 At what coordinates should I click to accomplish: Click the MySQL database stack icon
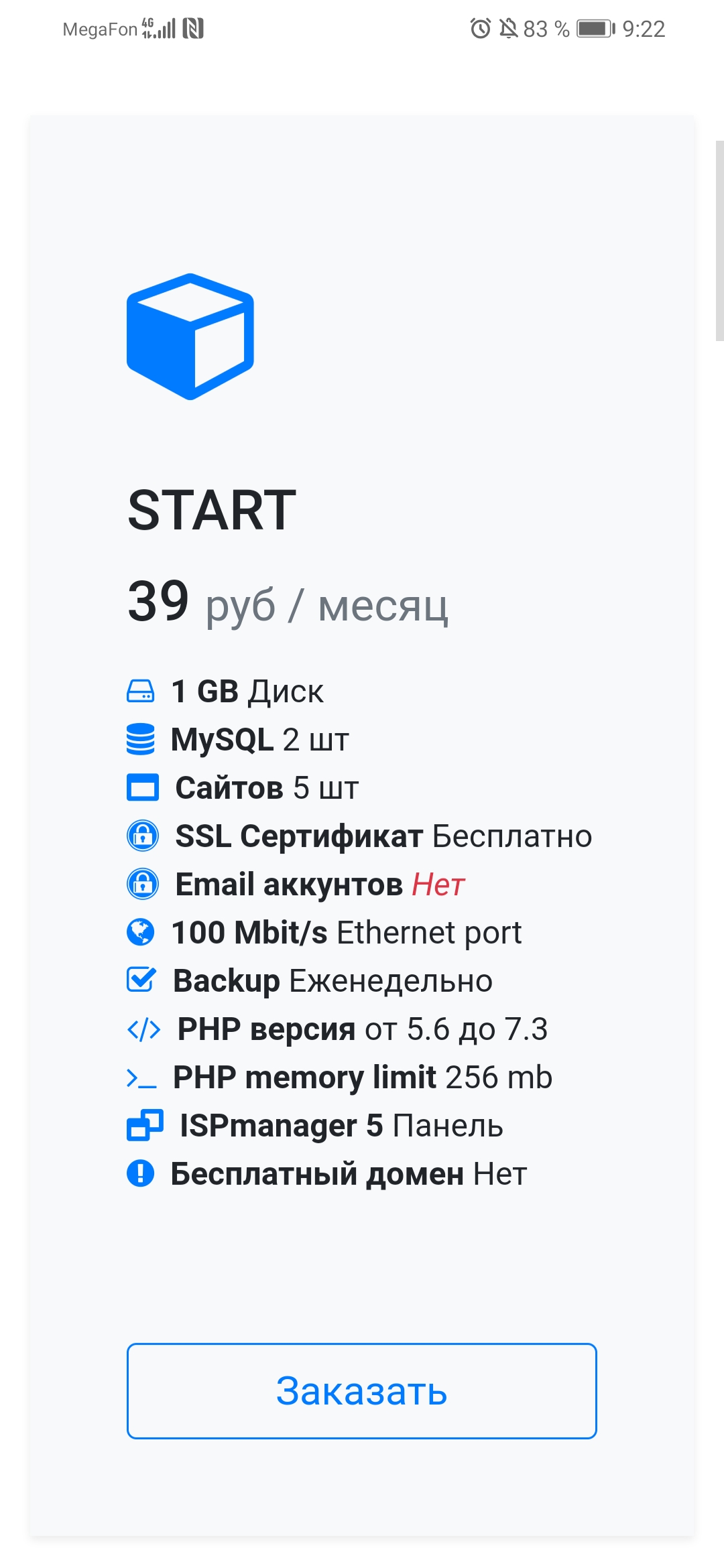tap(141, 739)
